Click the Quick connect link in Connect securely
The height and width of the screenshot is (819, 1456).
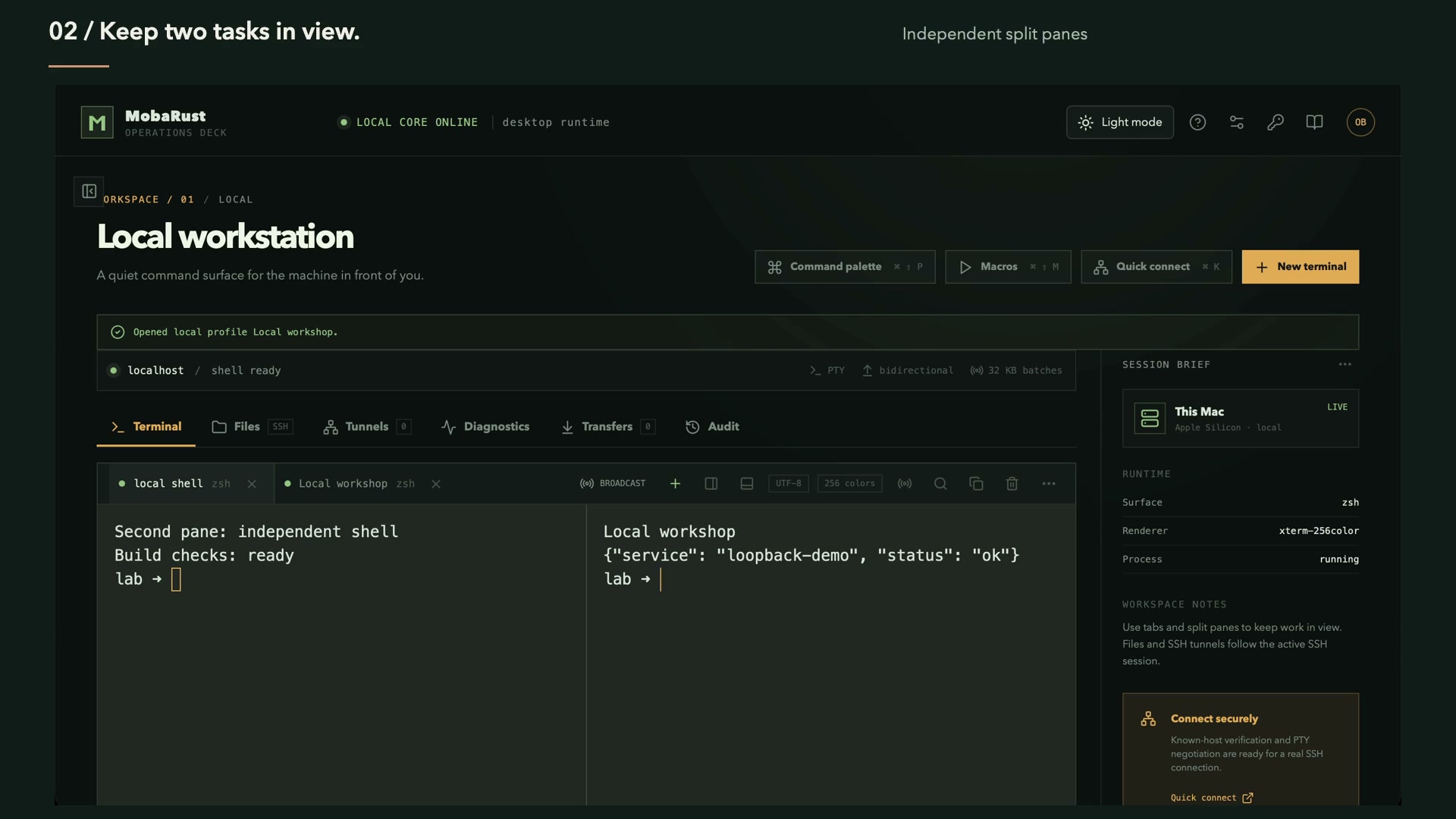point(1211,798)
